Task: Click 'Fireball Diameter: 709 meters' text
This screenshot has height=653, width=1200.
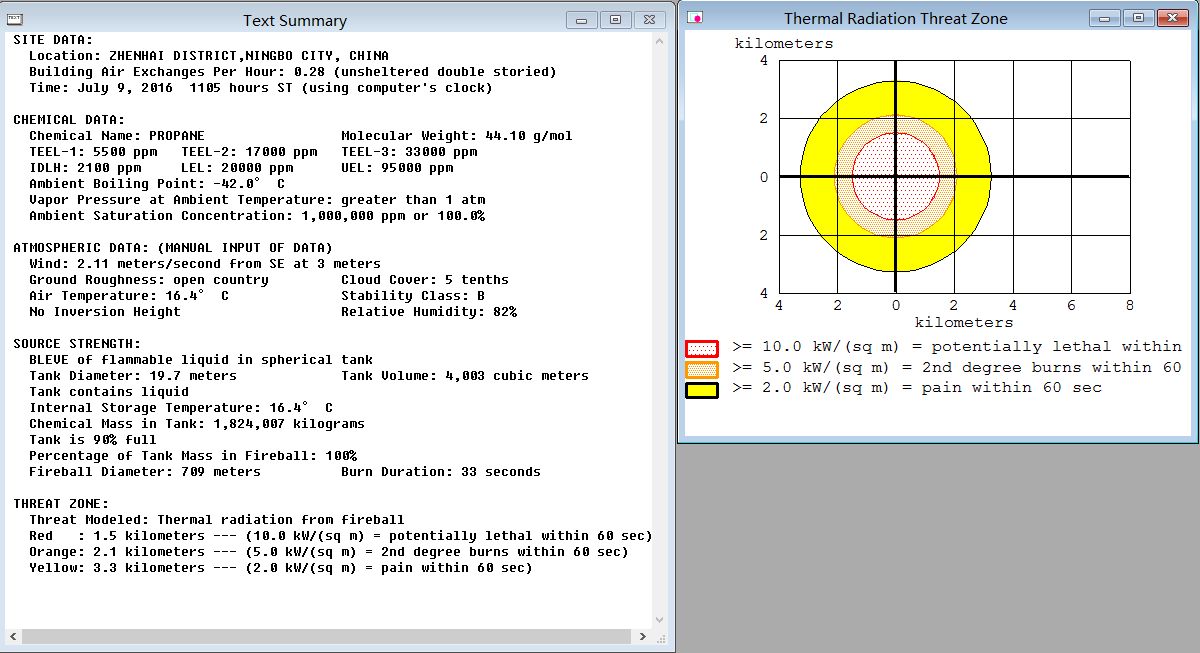Action: pos(145,472)
